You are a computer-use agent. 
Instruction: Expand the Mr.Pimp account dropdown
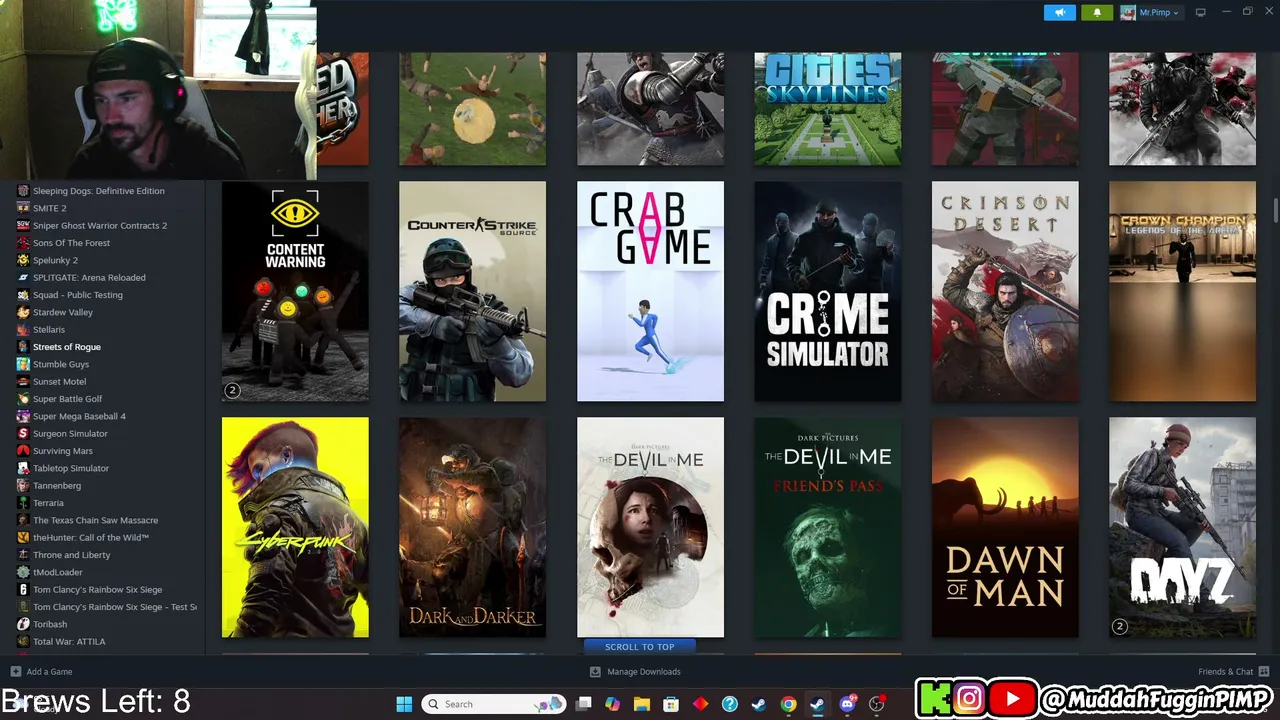coord(1150,12)
